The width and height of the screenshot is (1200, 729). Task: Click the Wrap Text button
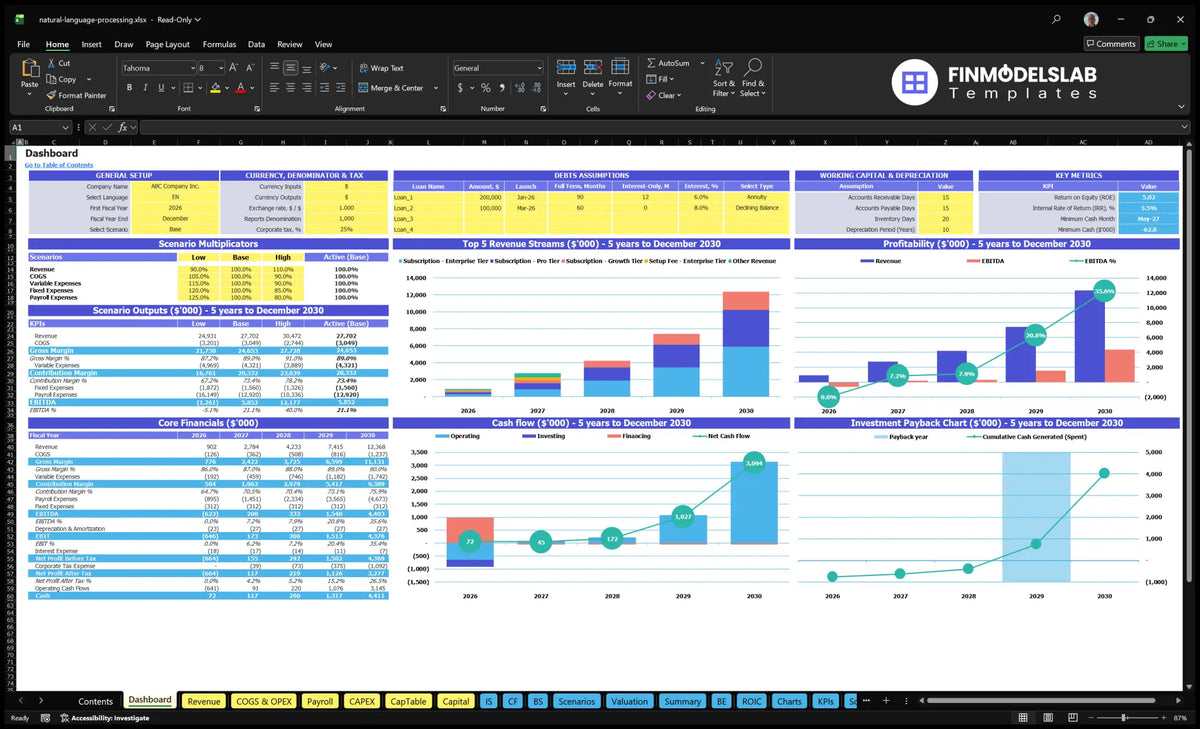coord(381,68)
